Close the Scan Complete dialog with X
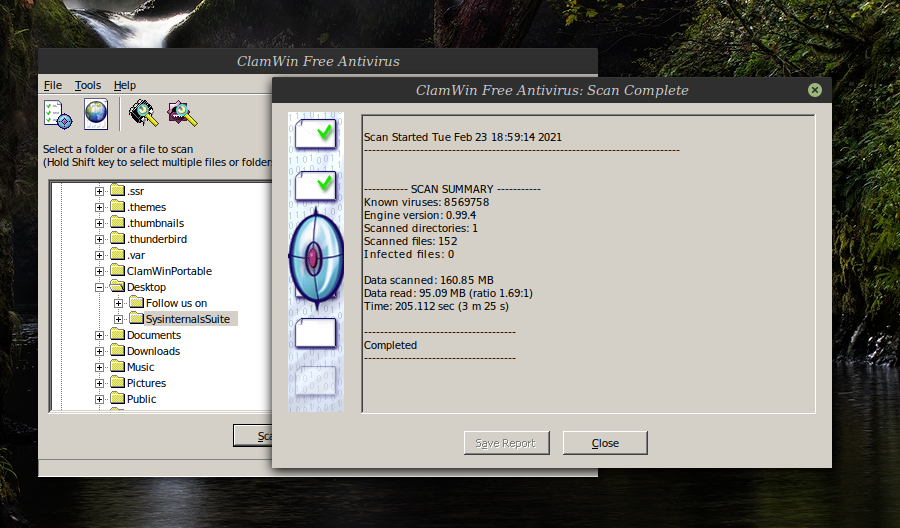Screen dimensions: 900x528 [814, 90]
